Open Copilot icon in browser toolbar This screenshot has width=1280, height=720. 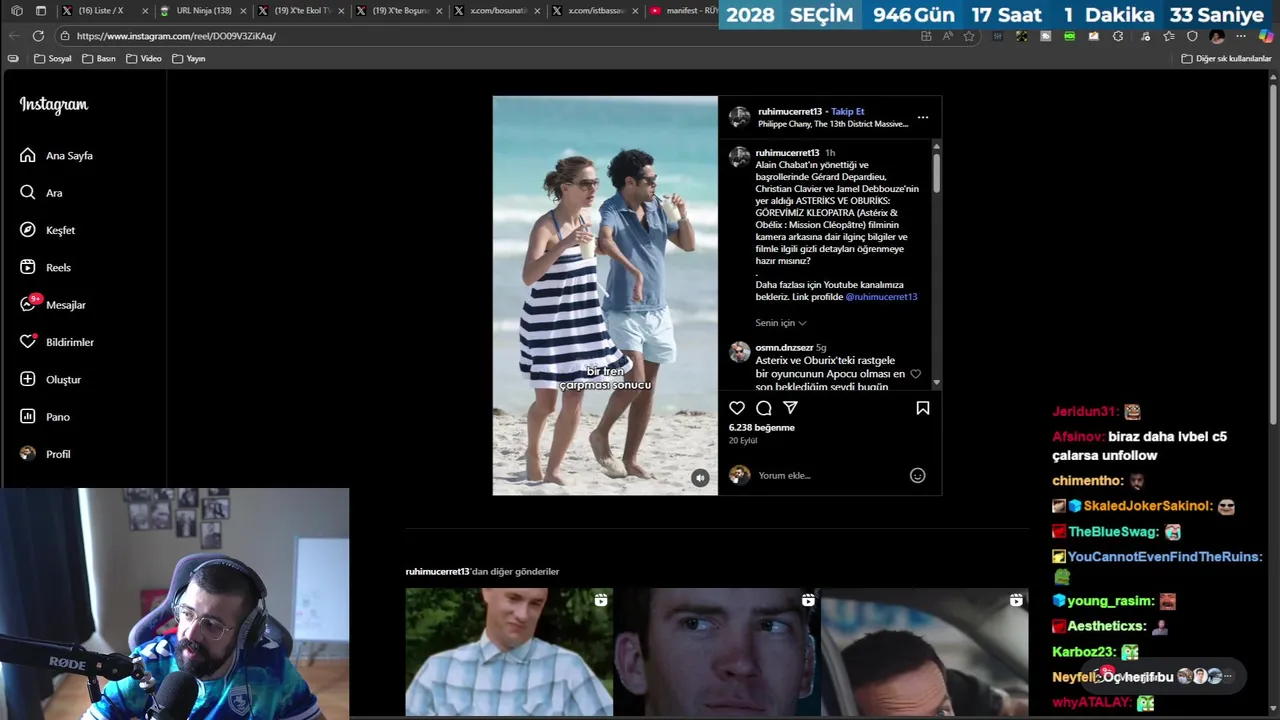tap(1266, 36)
